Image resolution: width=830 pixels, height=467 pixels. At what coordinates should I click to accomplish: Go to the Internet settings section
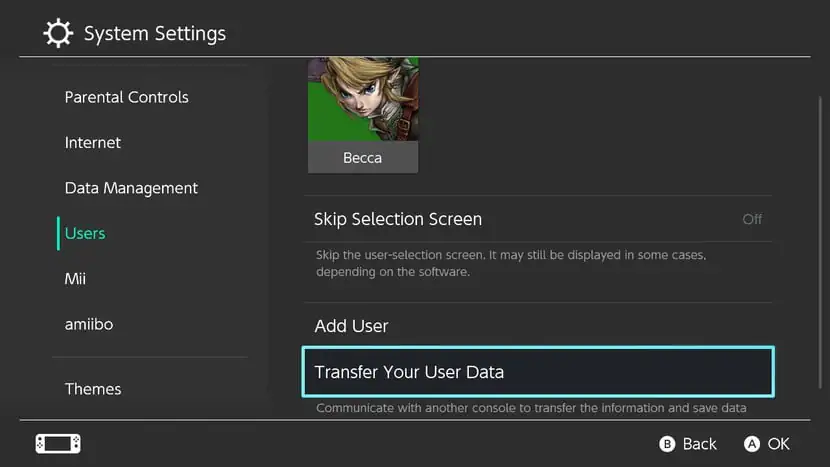(x=93, y=143)
